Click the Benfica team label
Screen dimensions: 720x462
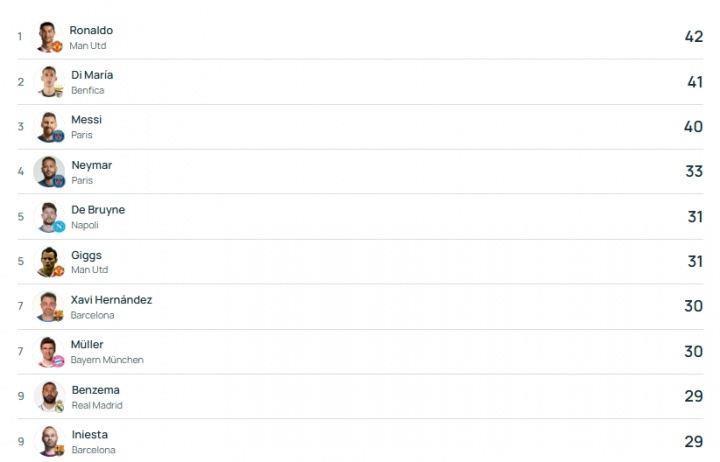pos(88,90)
